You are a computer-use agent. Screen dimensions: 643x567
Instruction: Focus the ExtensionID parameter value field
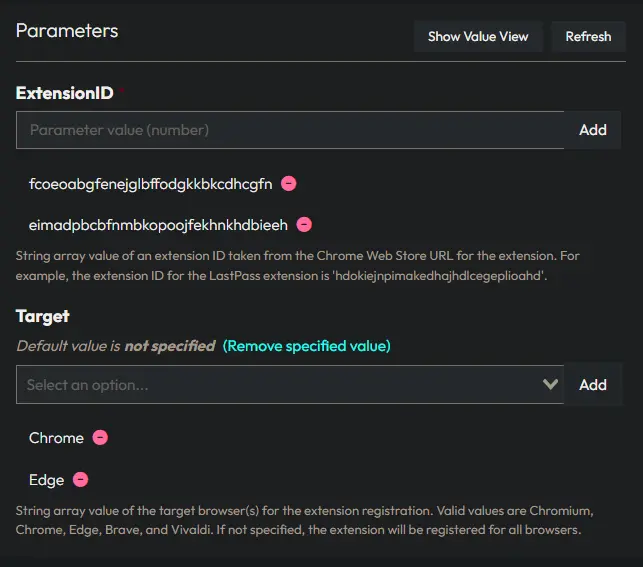[x=290, y=130]
